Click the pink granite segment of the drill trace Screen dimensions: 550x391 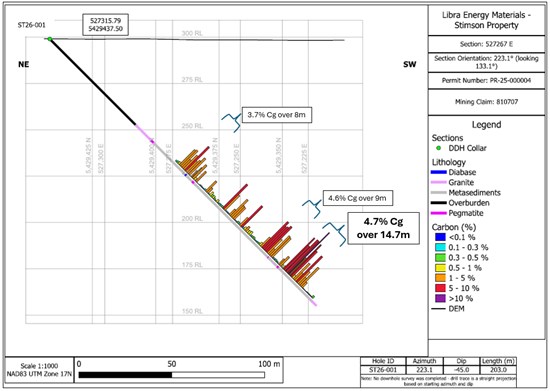(x=144, y=133)
